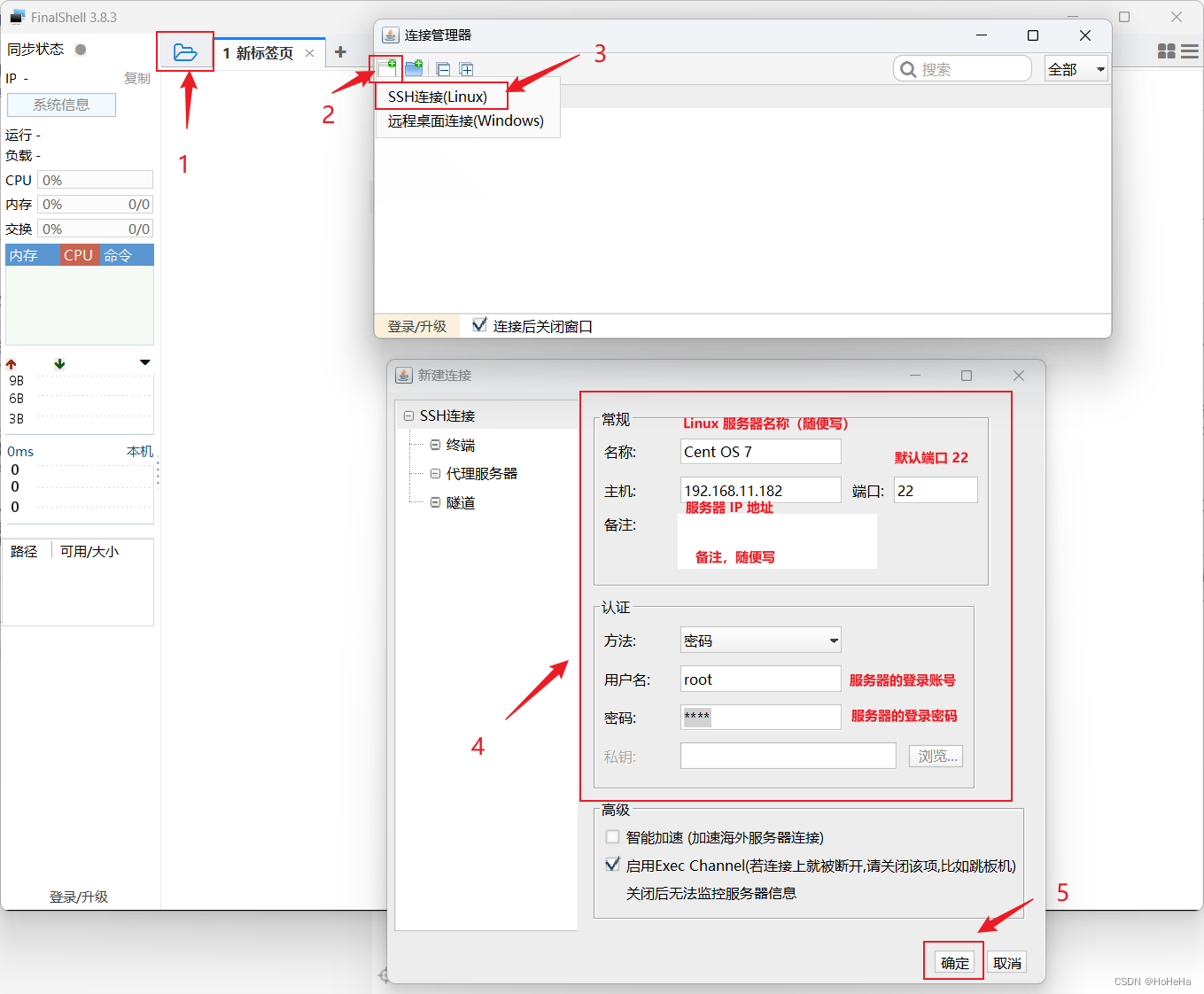Click 系统信息 button
This screenshot has height=994, width=1204.
(61, 105)
